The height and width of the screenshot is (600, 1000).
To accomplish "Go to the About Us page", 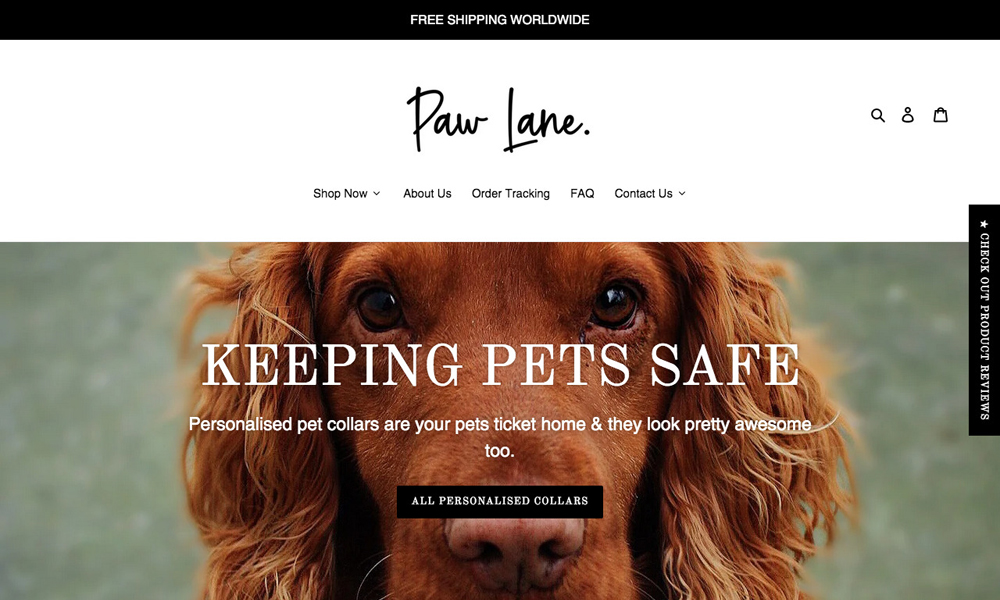I will pos(427,193).
